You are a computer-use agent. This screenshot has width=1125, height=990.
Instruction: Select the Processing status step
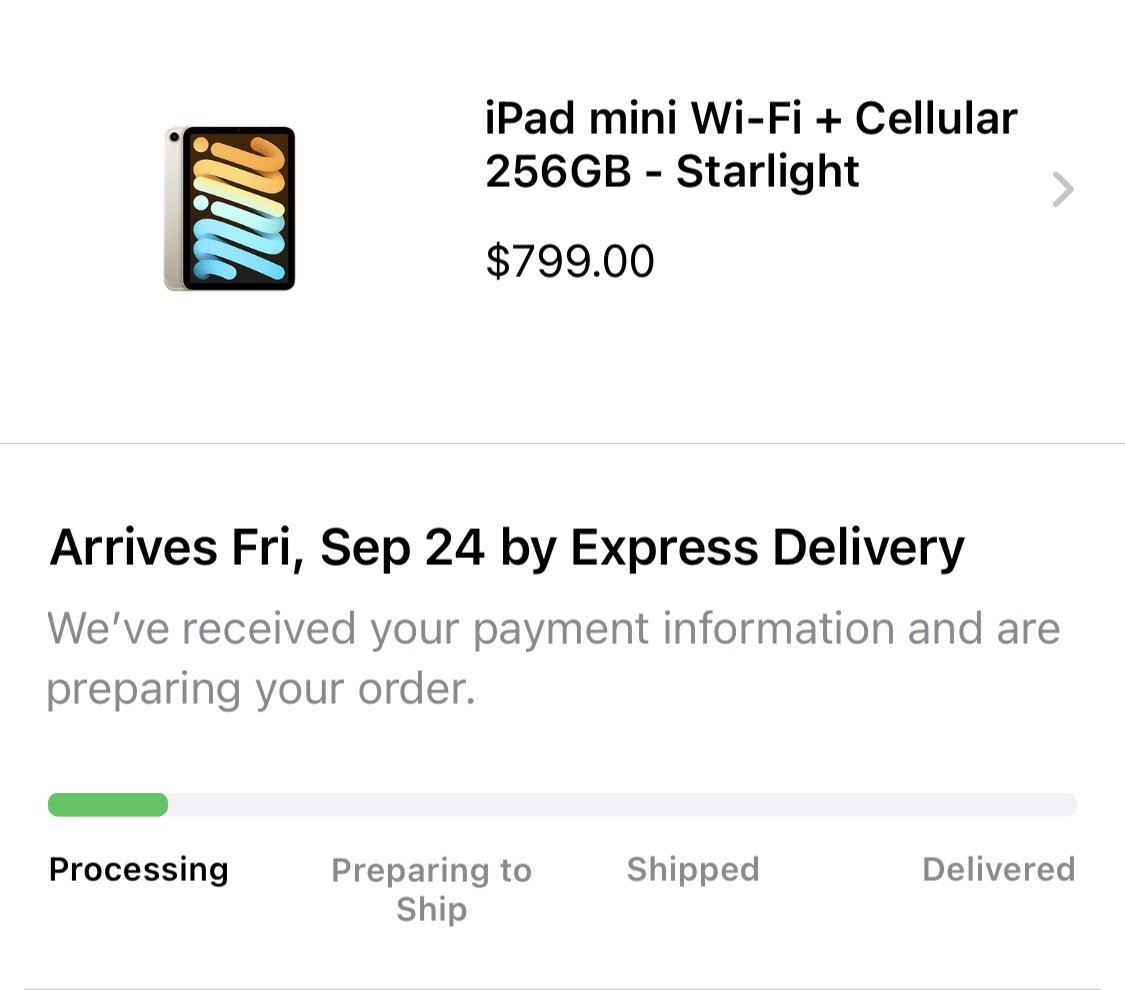138,869
